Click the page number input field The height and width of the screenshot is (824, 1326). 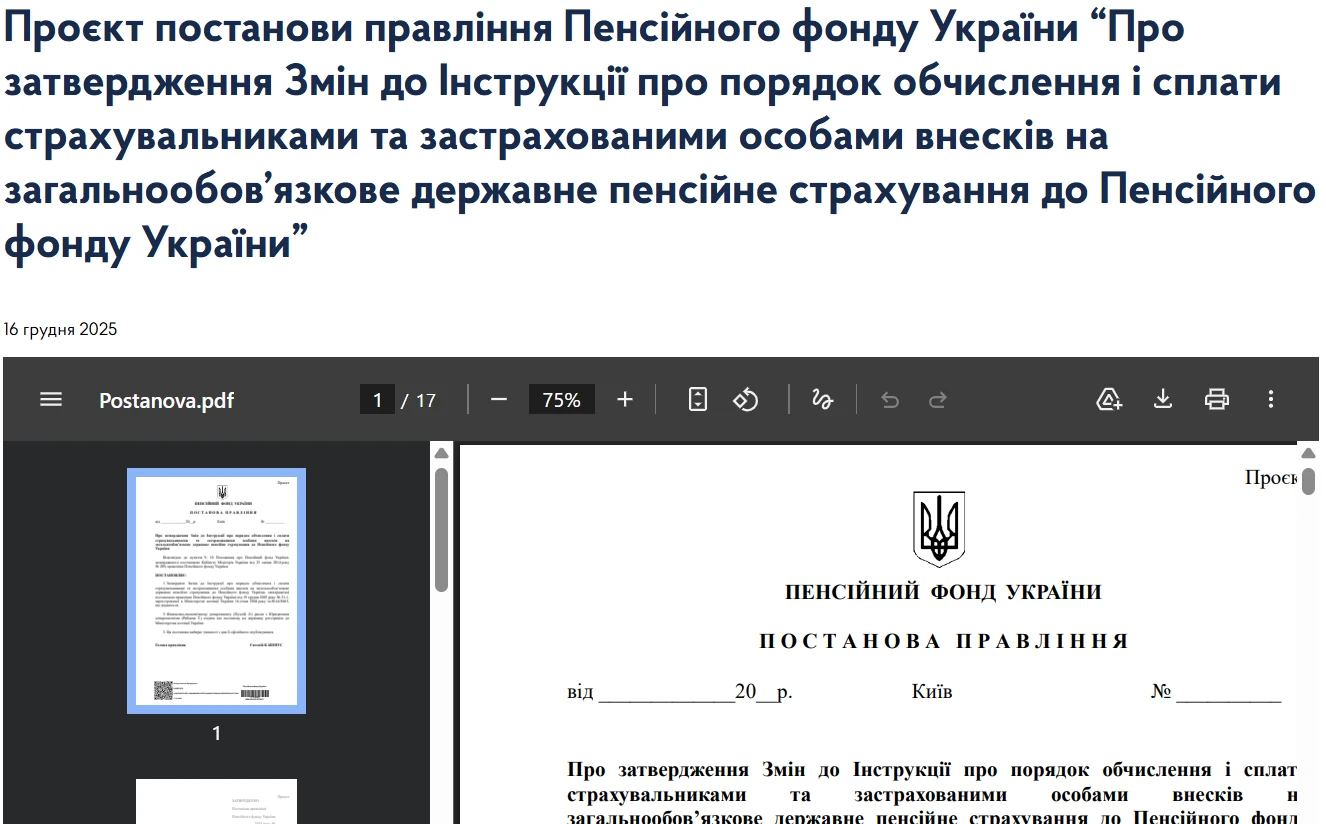377,398
